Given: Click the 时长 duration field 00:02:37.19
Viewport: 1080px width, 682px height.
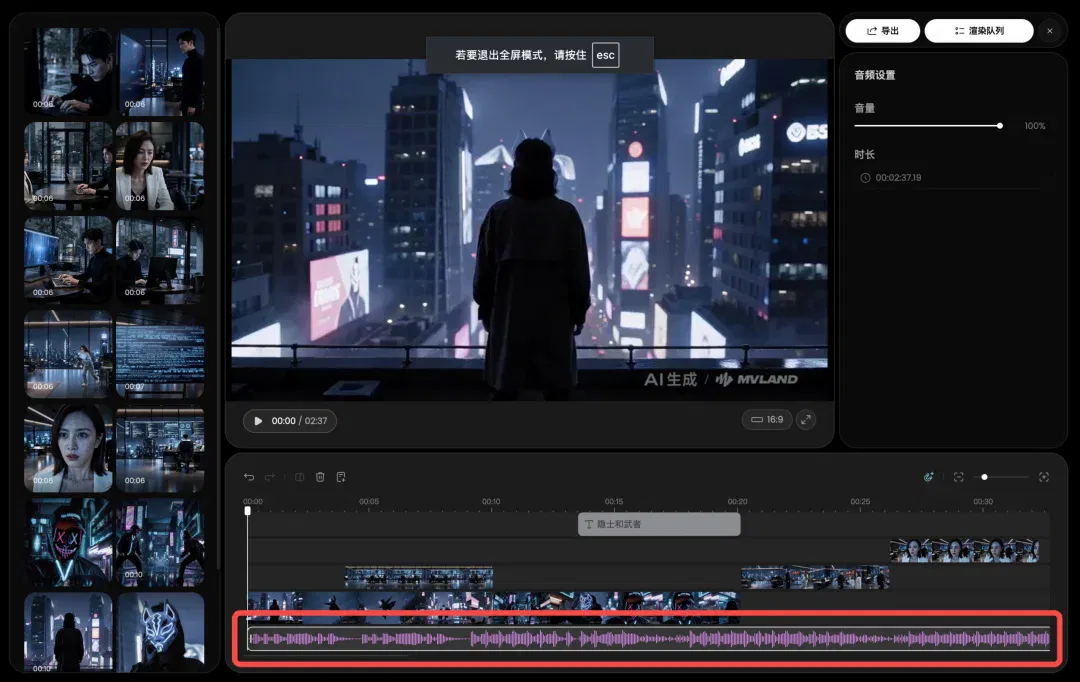Looking at the screenshot, I should 953,178.
